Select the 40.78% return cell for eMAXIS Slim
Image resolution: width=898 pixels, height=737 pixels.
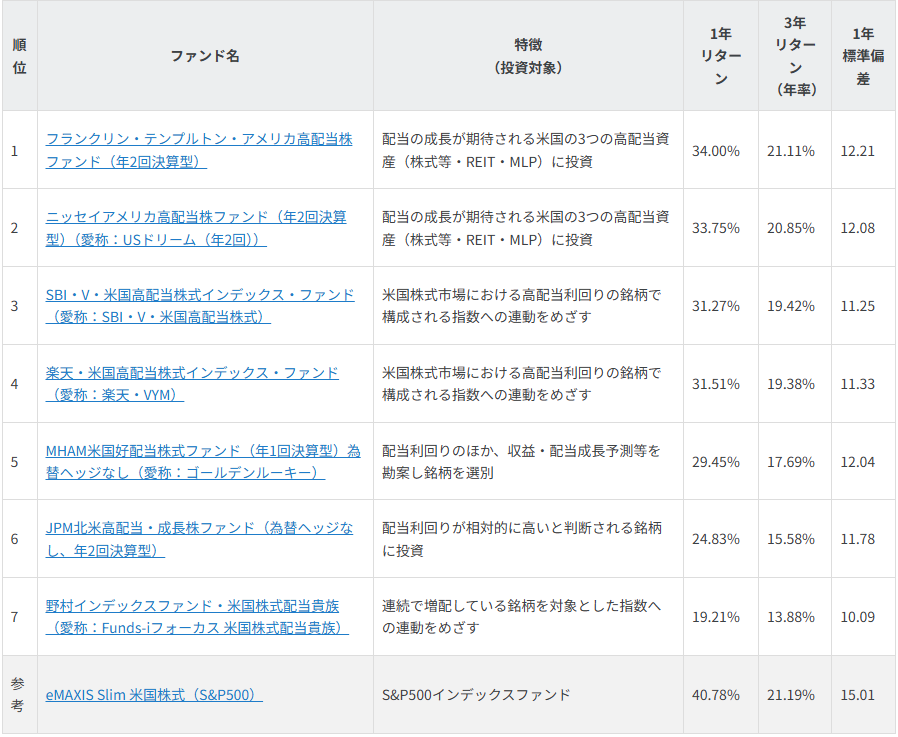point(716,695)
